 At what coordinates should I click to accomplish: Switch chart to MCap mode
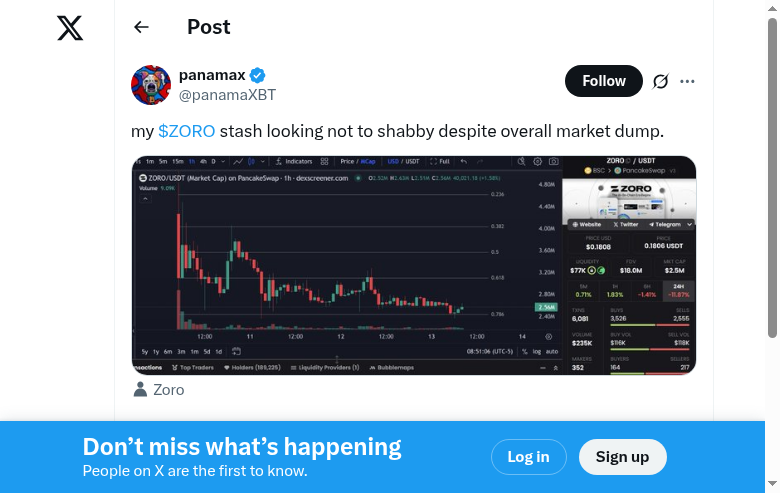pyautogui.click(x=369, y=161)
